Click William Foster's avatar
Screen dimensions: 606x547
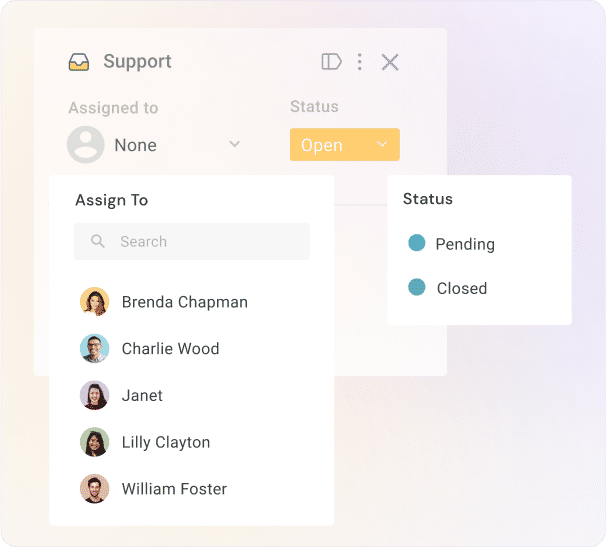[94, 489]
